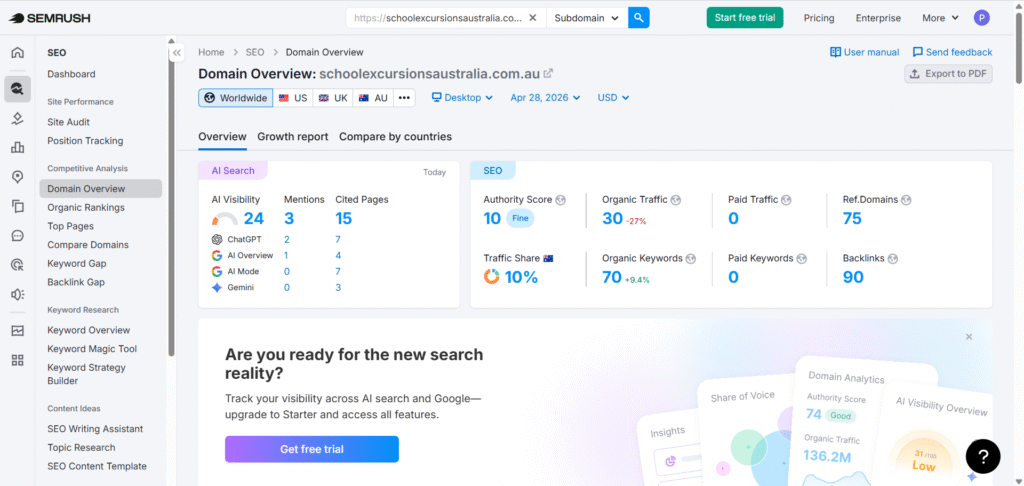Click the page vertical scrollbar
Screen dimensions: 1024x486
click(1019, 46)
